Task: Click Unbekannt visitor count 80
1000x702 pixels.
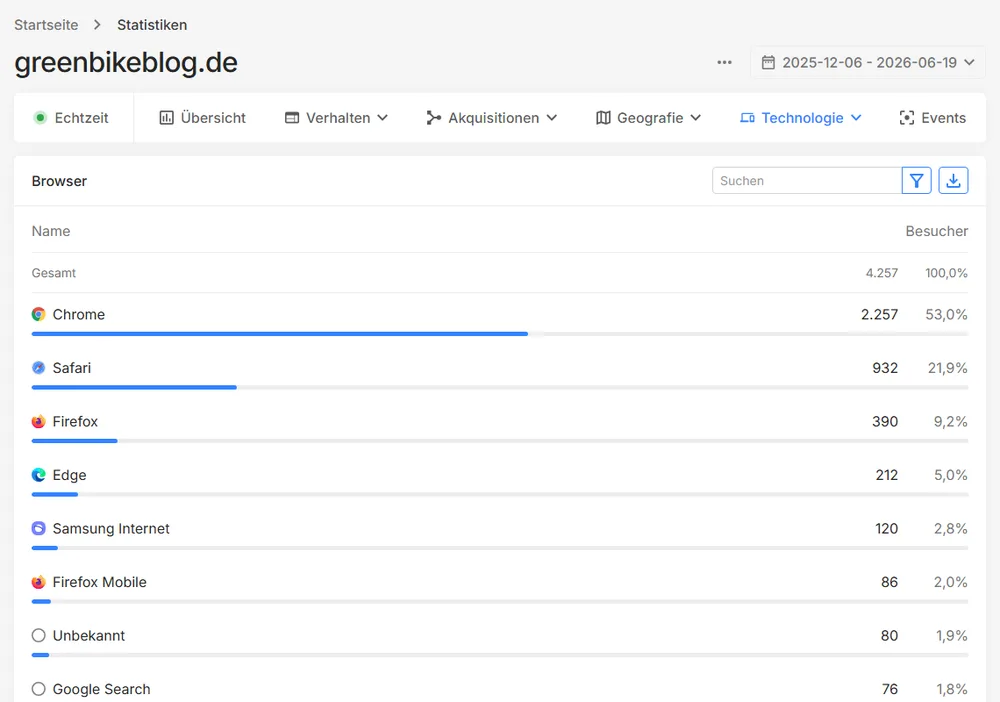Action: coord(890,636)
